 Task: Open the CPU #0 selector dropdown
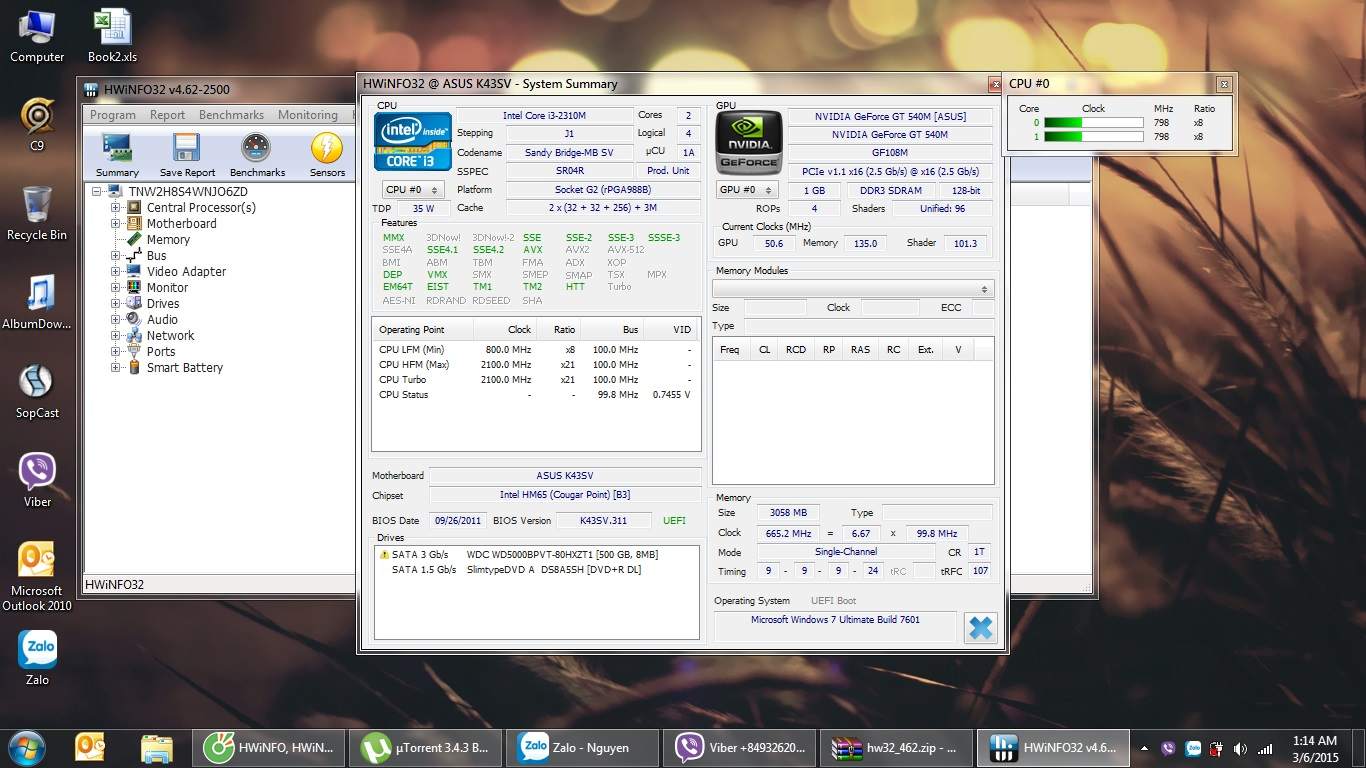pos(413,190)
